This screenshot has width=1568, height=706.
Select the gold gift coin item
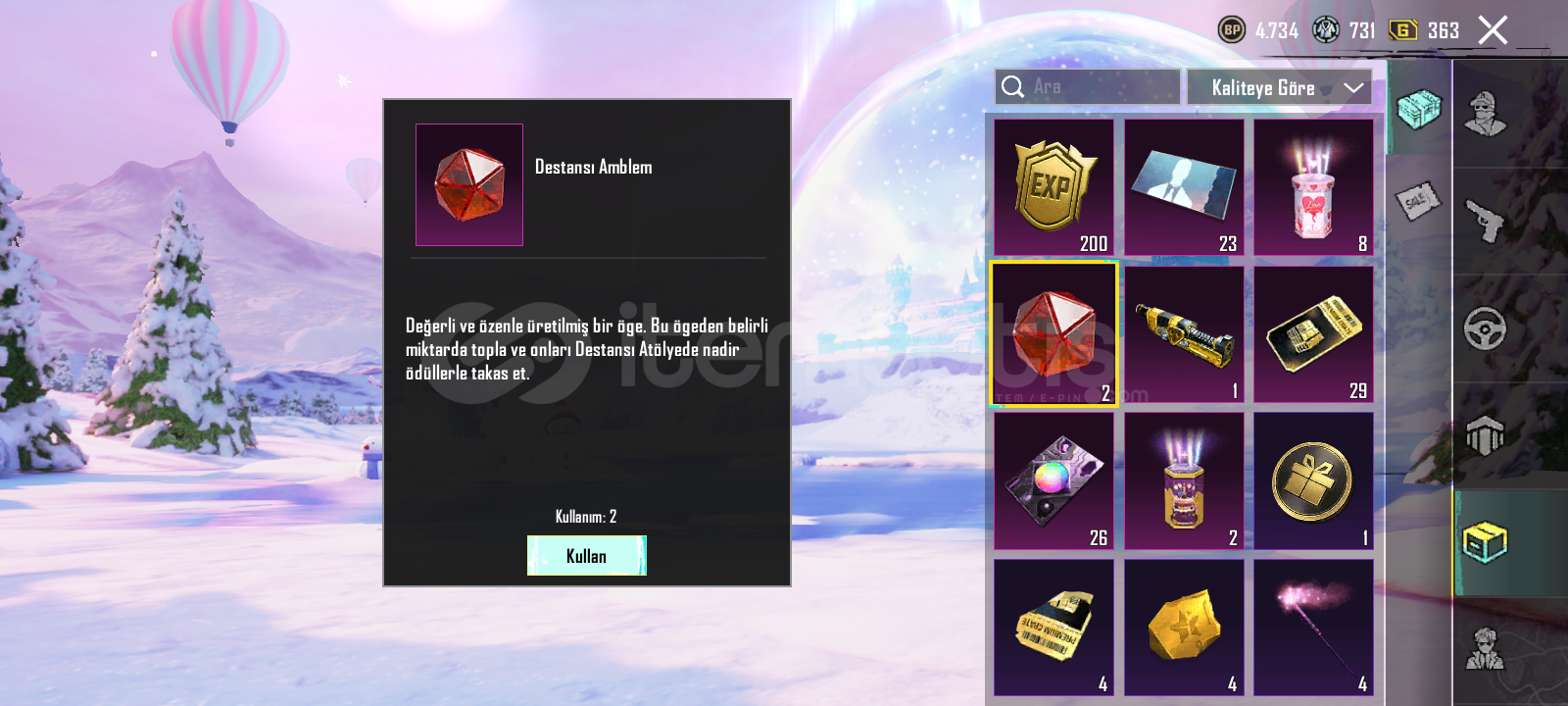click(x=1313, y=480)
